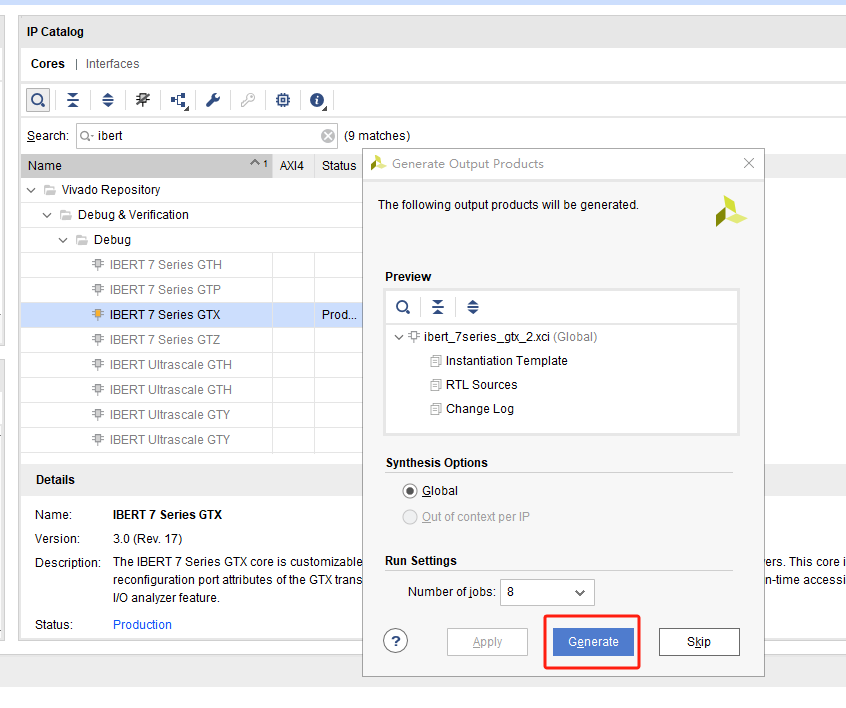Screen dimensions: 846x708
Task: Sort by the Name column header
Action: [146, 166]
